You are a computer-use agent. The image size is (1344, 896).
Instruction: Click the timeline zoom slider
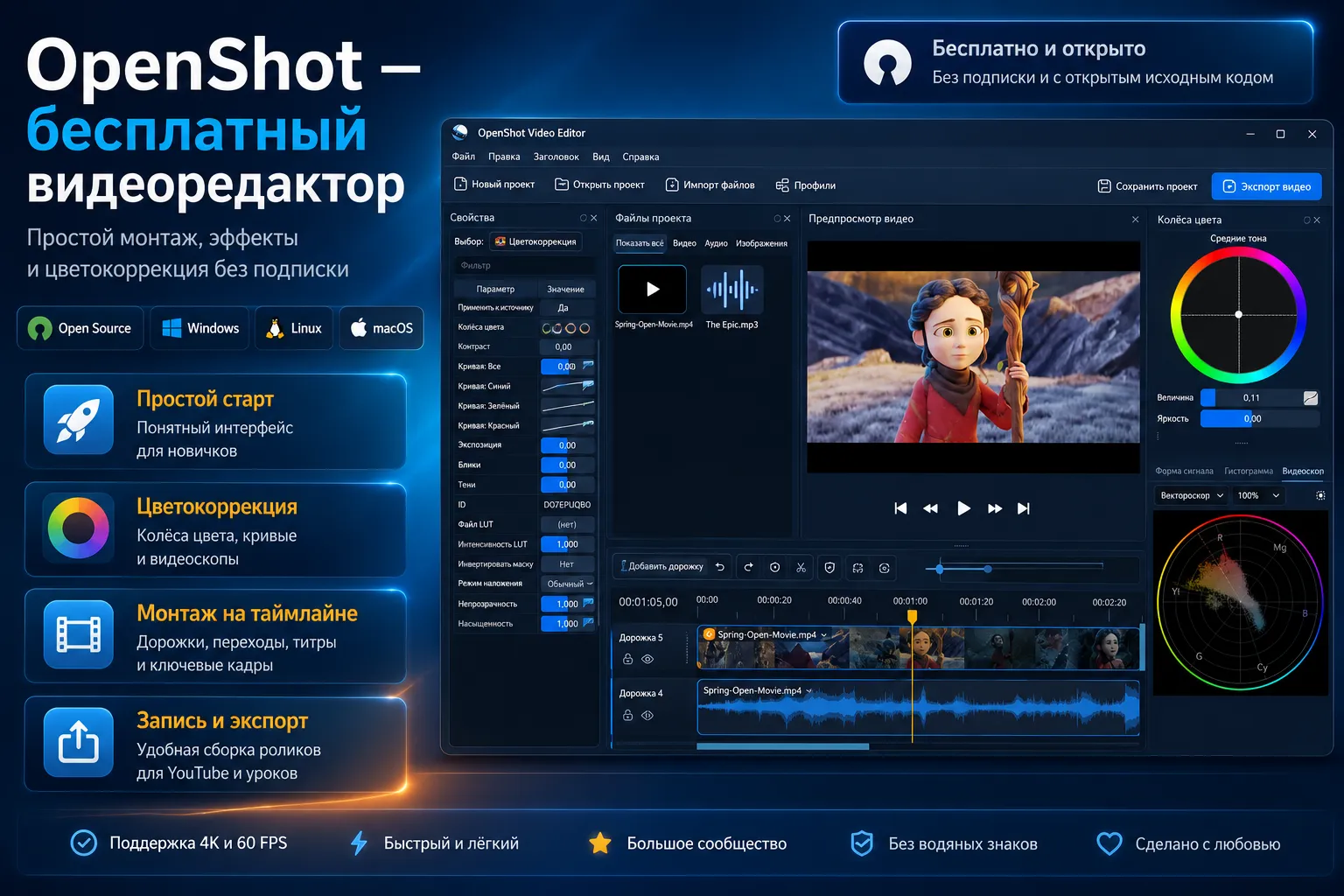1014,569
